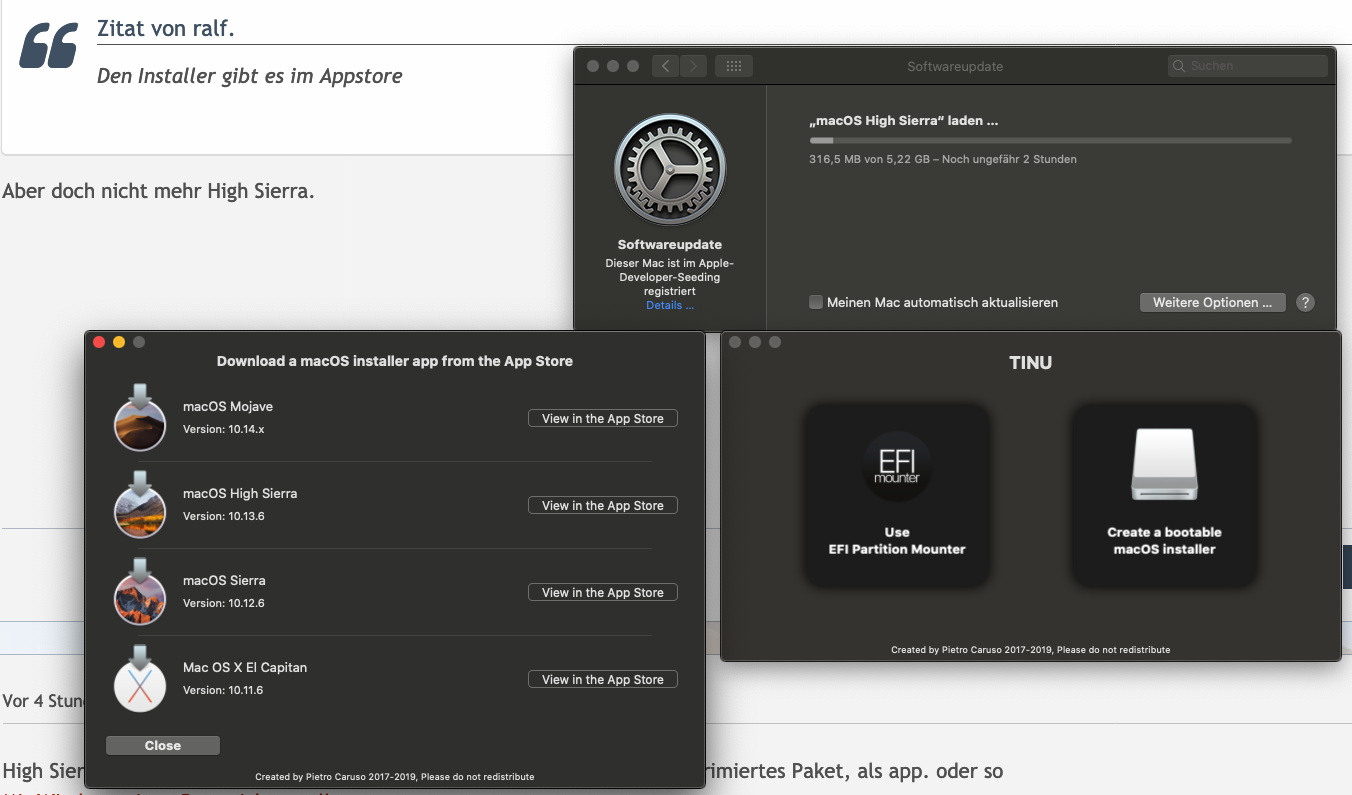Click 'Version: 10.12.6' text
The width and height of the screenshot is (1352, 795).
coord(223,603)
